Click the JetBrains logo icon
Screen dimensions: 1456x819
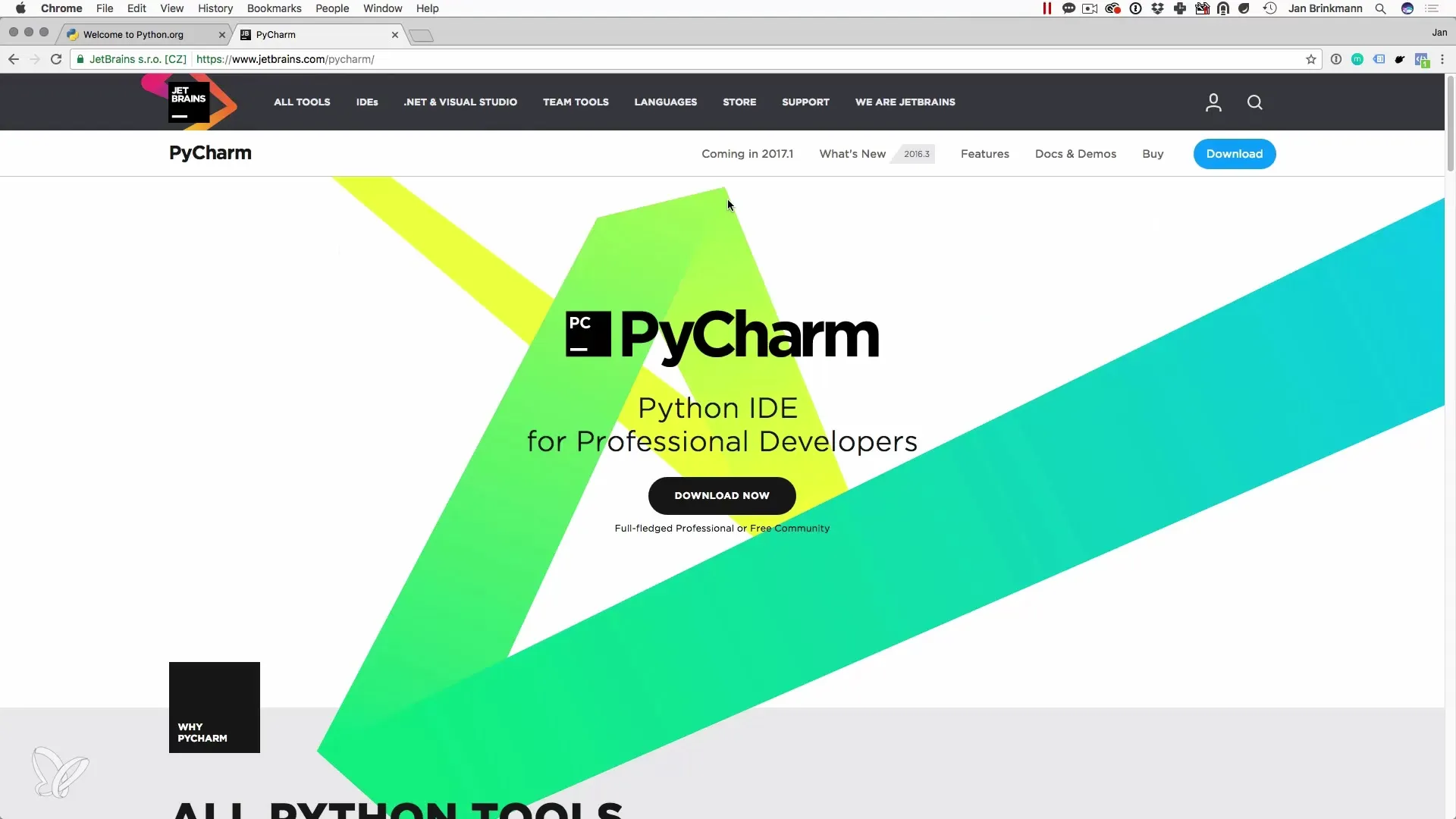(x=189, y=102)
